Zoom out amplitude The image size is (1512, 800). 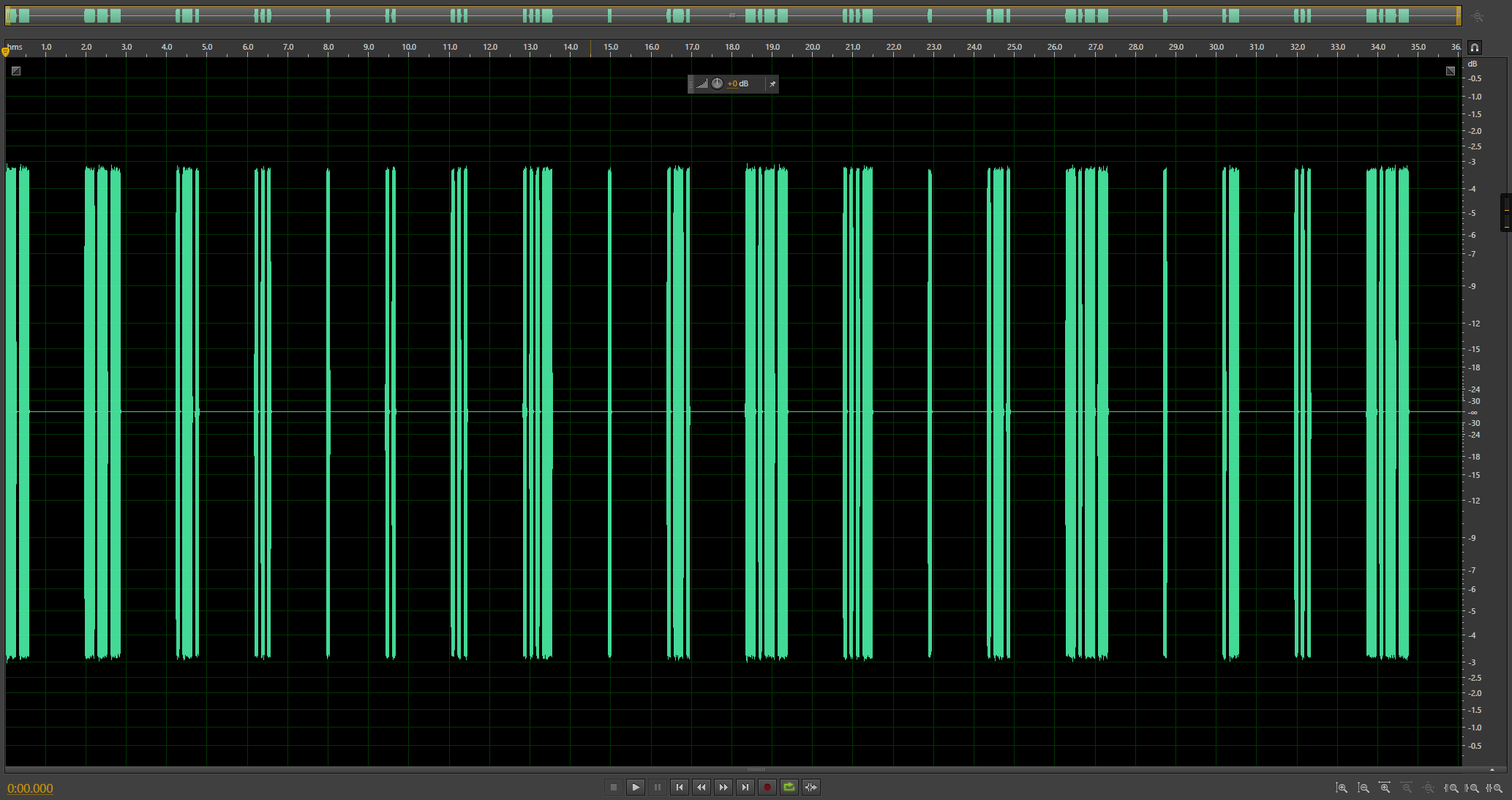(1364, 788)
